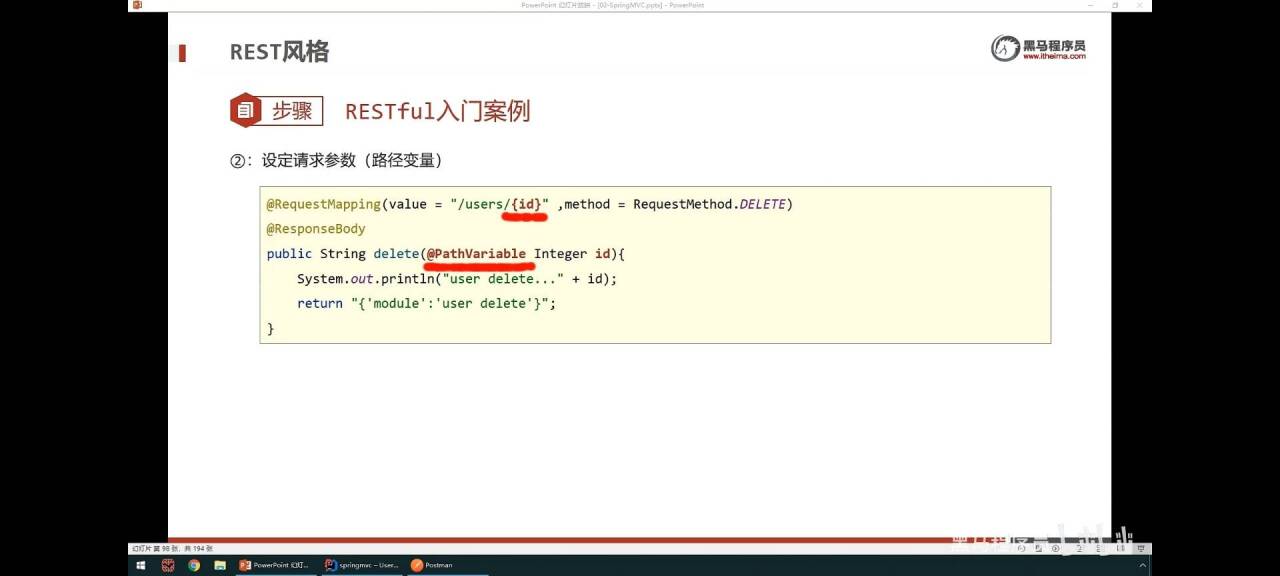Click the 'REST风格' slide title
Viewport: 1280px width, 576px height.
coord(279,52)
